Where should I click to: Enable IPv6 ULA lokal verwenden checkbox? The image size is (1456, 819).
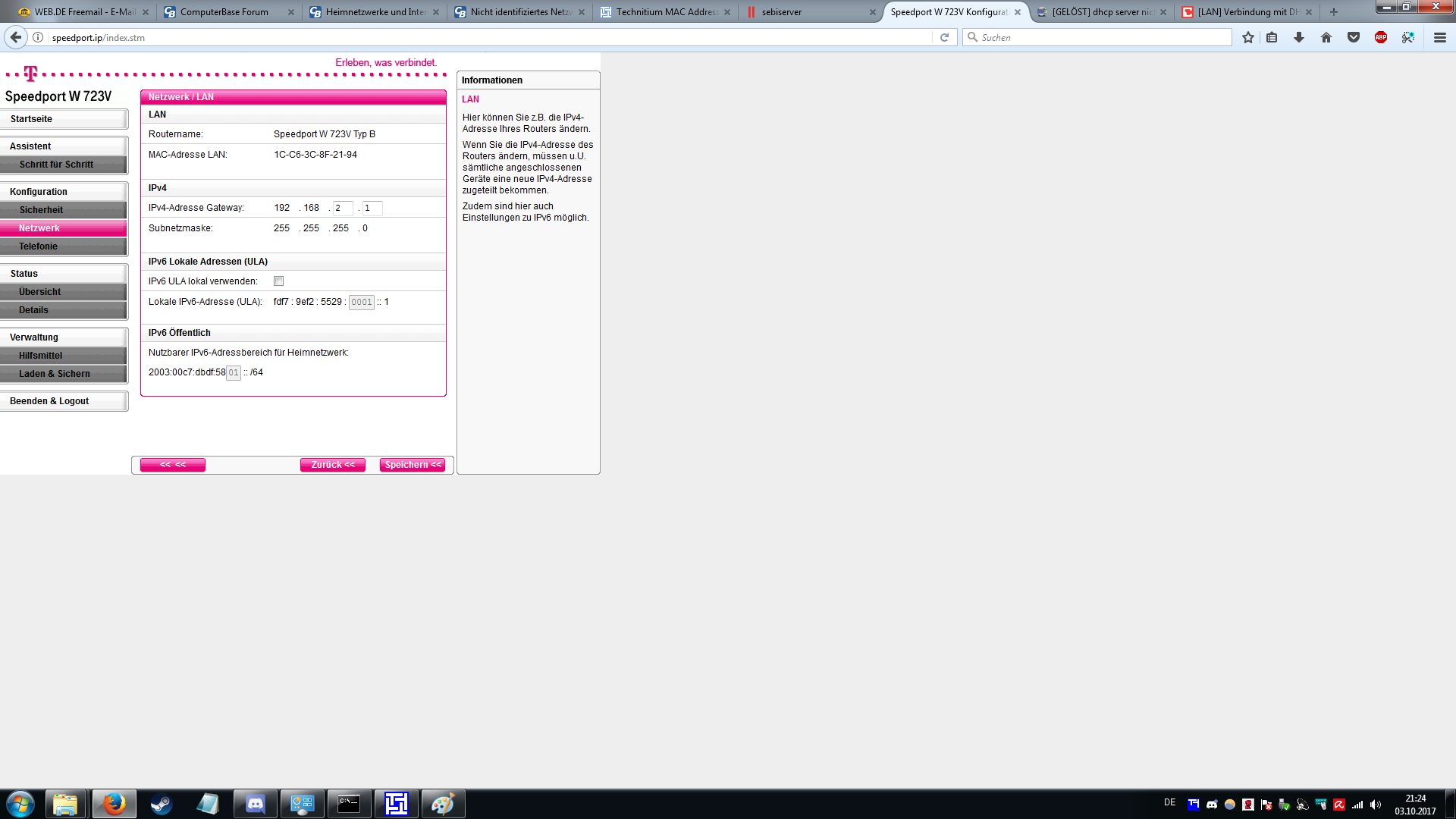pos(278,281)
